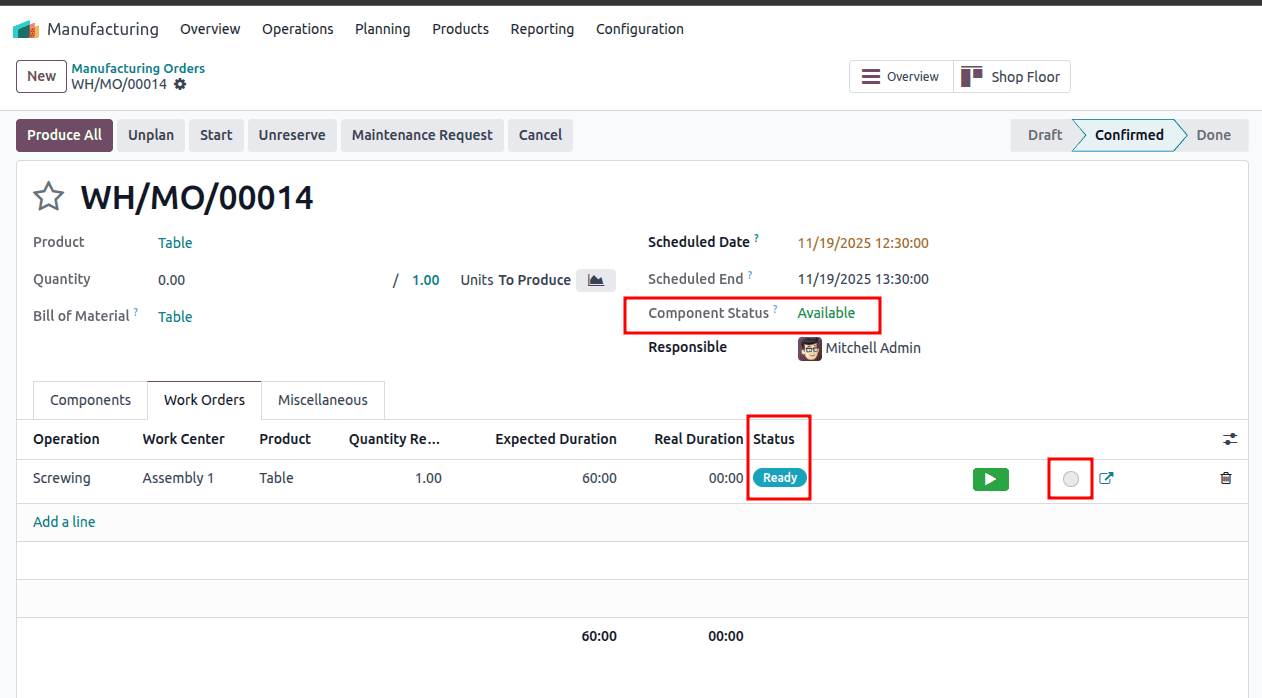Open form view settings gear next to WH/MO/00014
Viewport: 1262px width, 698px height.
coord(178,85)
